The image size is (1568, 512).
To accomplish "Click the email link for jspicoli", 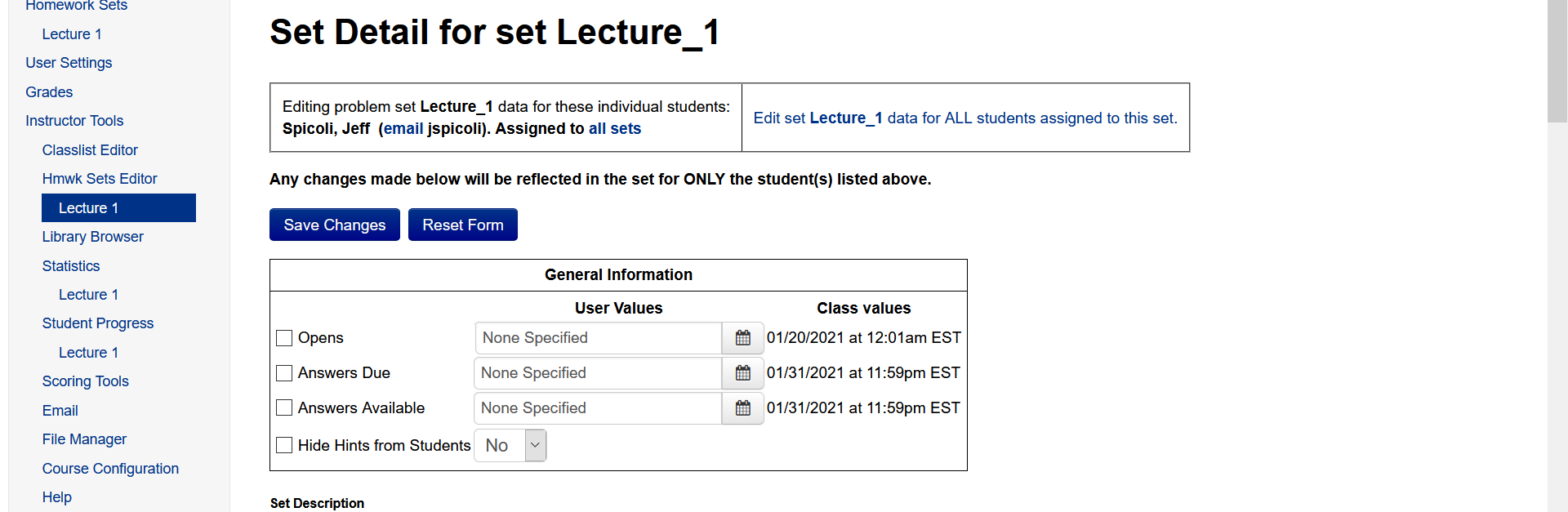I will click(x=403, y=128).
